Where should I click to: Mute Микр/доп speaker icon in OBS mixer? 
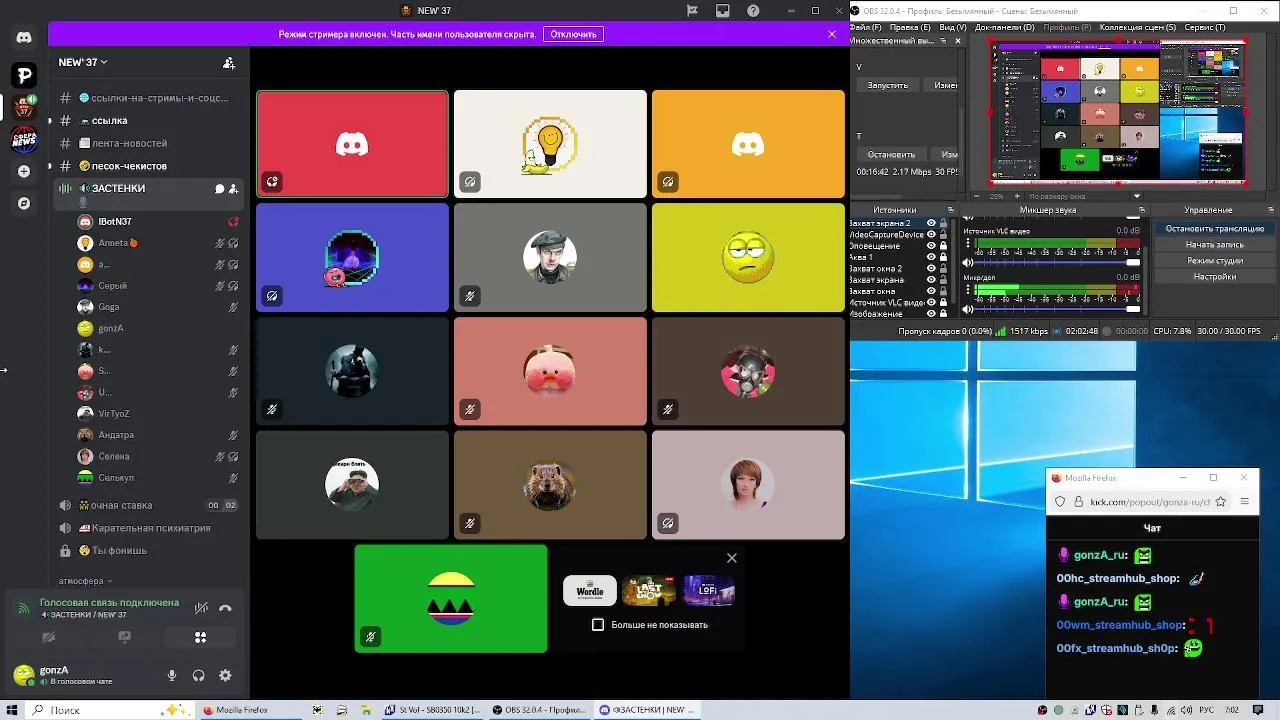click(x=967, y=309)
